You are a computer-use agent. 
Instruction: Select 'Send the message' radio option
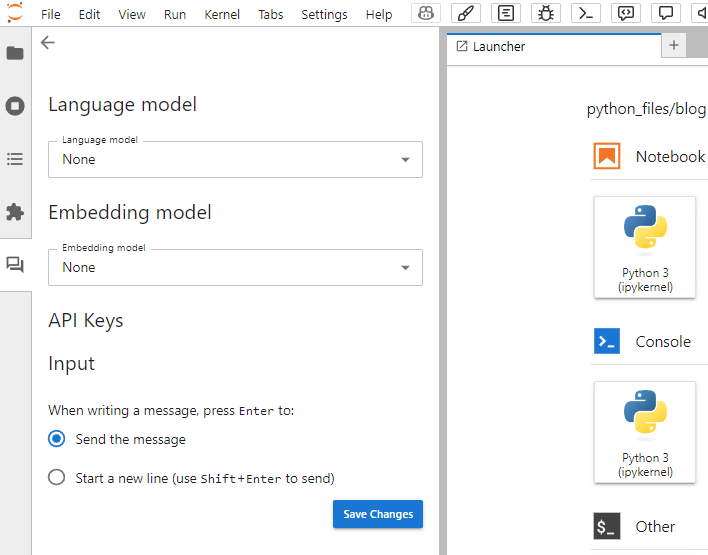(57, 439)
